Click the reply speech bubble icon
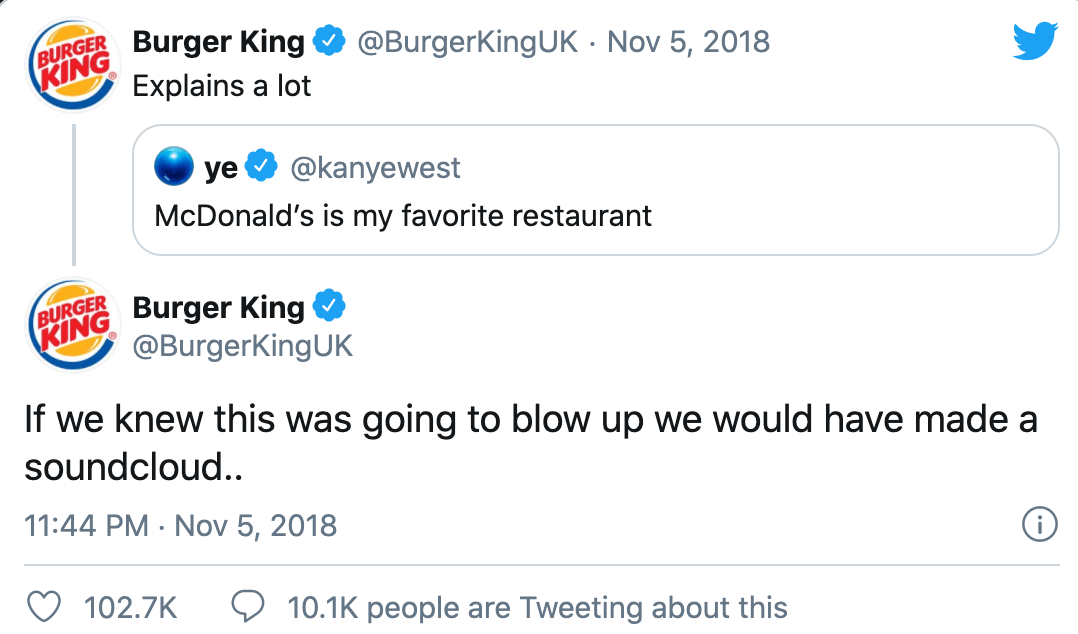Screen dimensions: 1078x634 247,607
